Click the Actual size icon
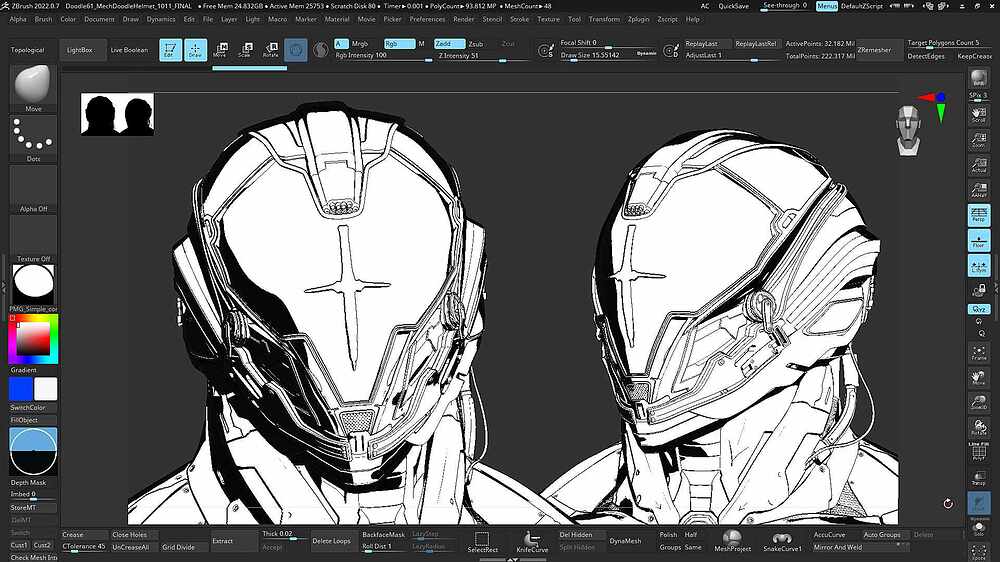 [979, 165]
